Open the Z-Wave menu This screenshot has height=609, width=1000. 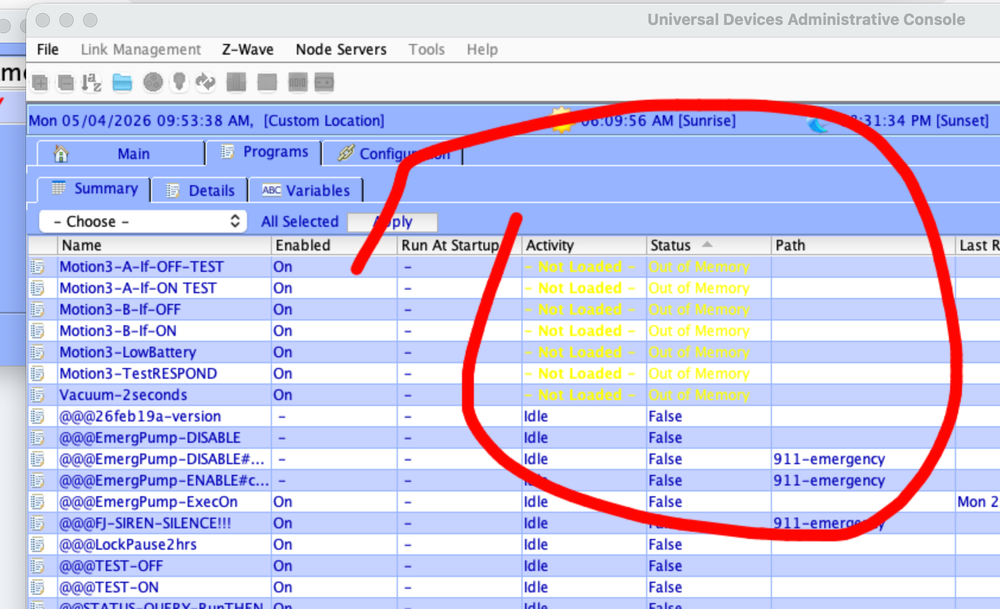247,50
